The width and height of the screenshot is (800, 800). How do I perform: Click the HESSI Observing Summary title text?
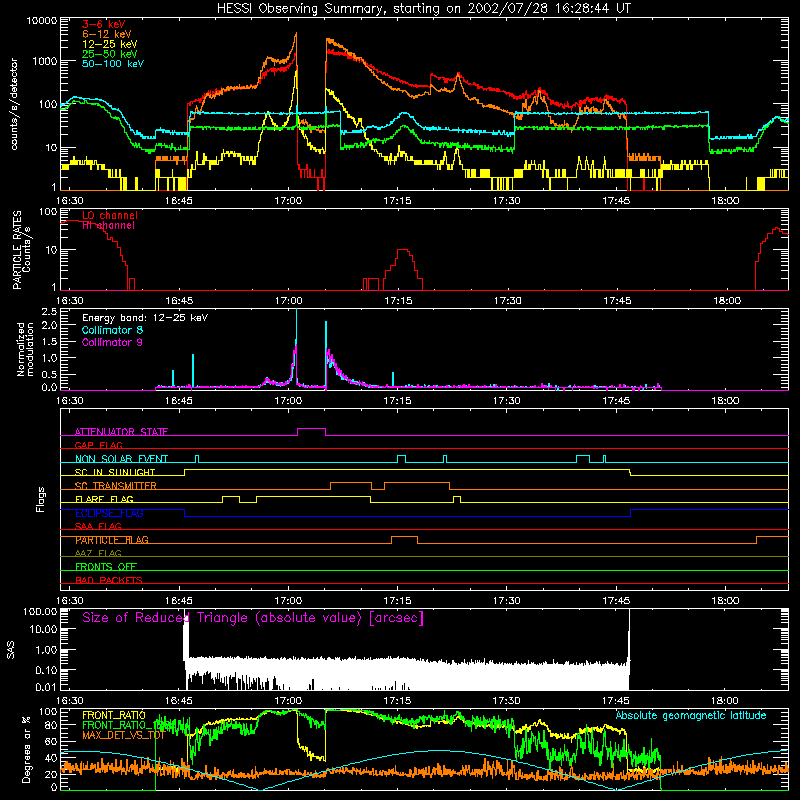[x=423, y=9]
